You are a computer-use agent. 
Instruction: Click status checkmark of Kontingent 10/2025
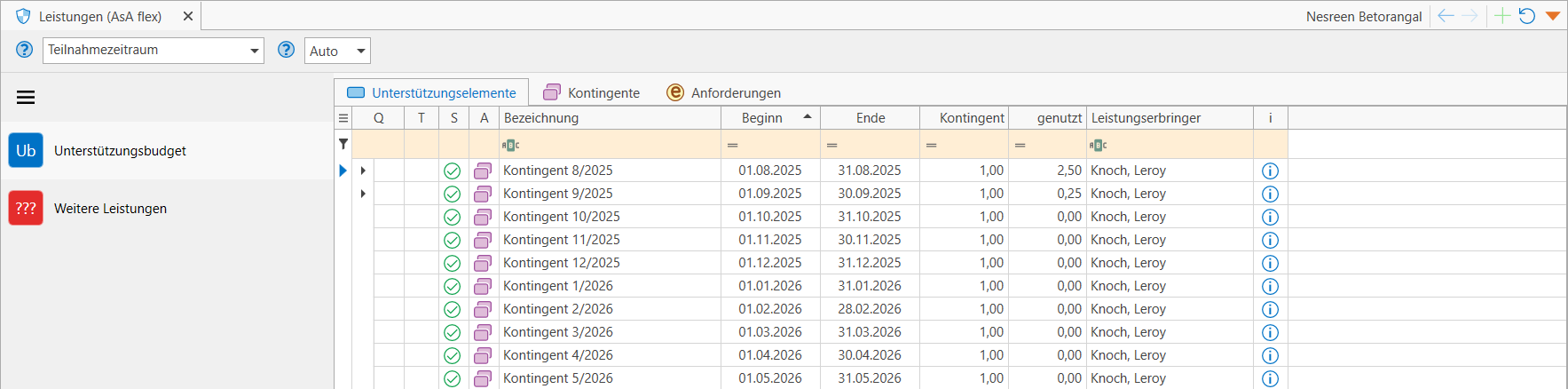tap(453, 217)
